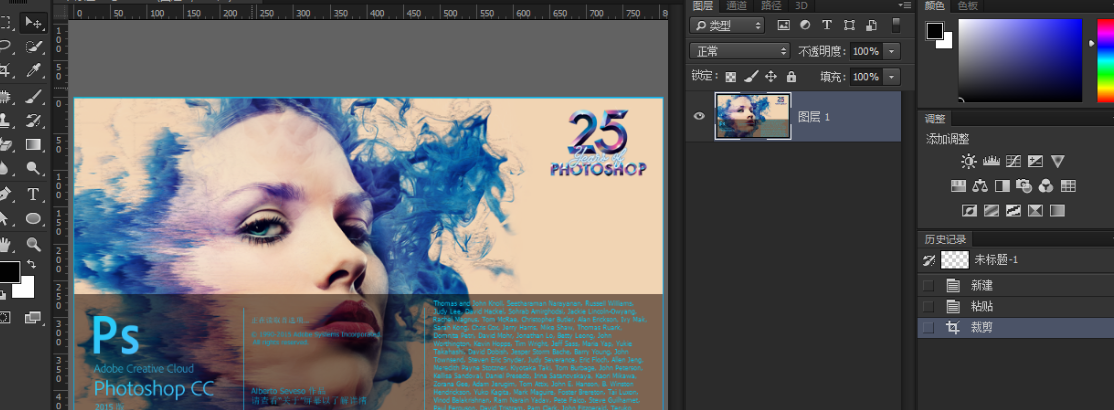Screen dimensions: 1114x410
Task: Add Black & White adjustment
Action: pos(1002,186)
